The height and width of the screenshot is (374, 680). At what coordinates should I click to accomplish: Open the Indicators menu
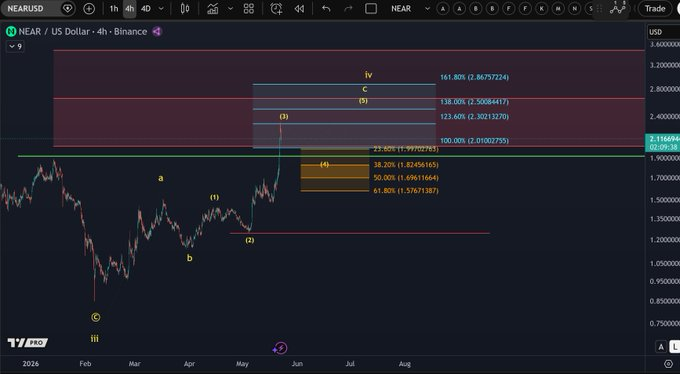pos(212,9)
